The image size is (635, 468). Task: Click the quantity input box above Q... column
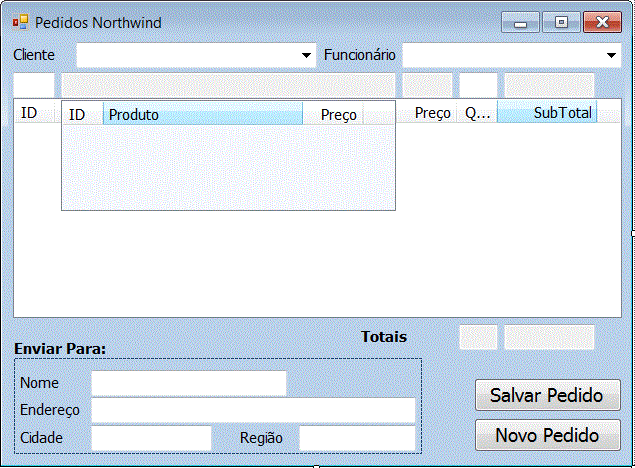tap(478, 85)
